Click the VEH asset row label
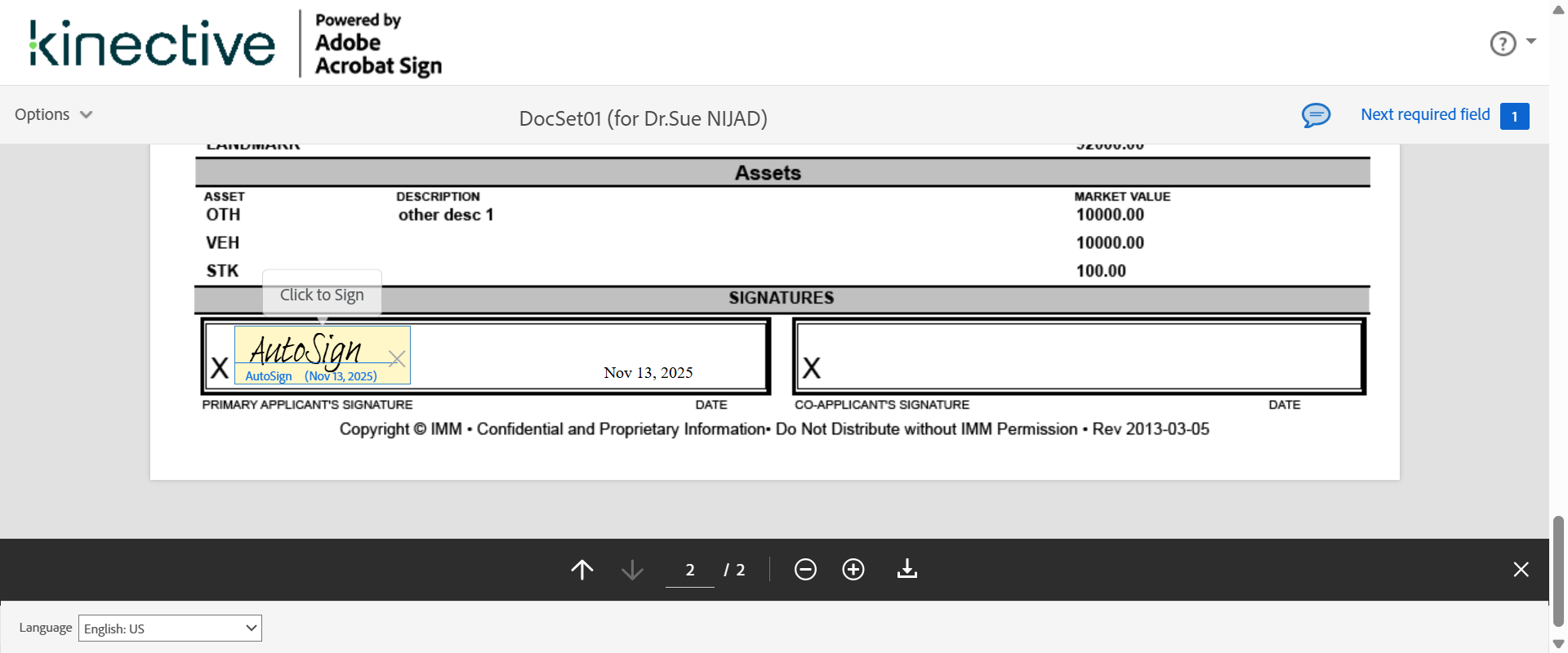This screenshot has width=1568, height=653. (222, 242)
